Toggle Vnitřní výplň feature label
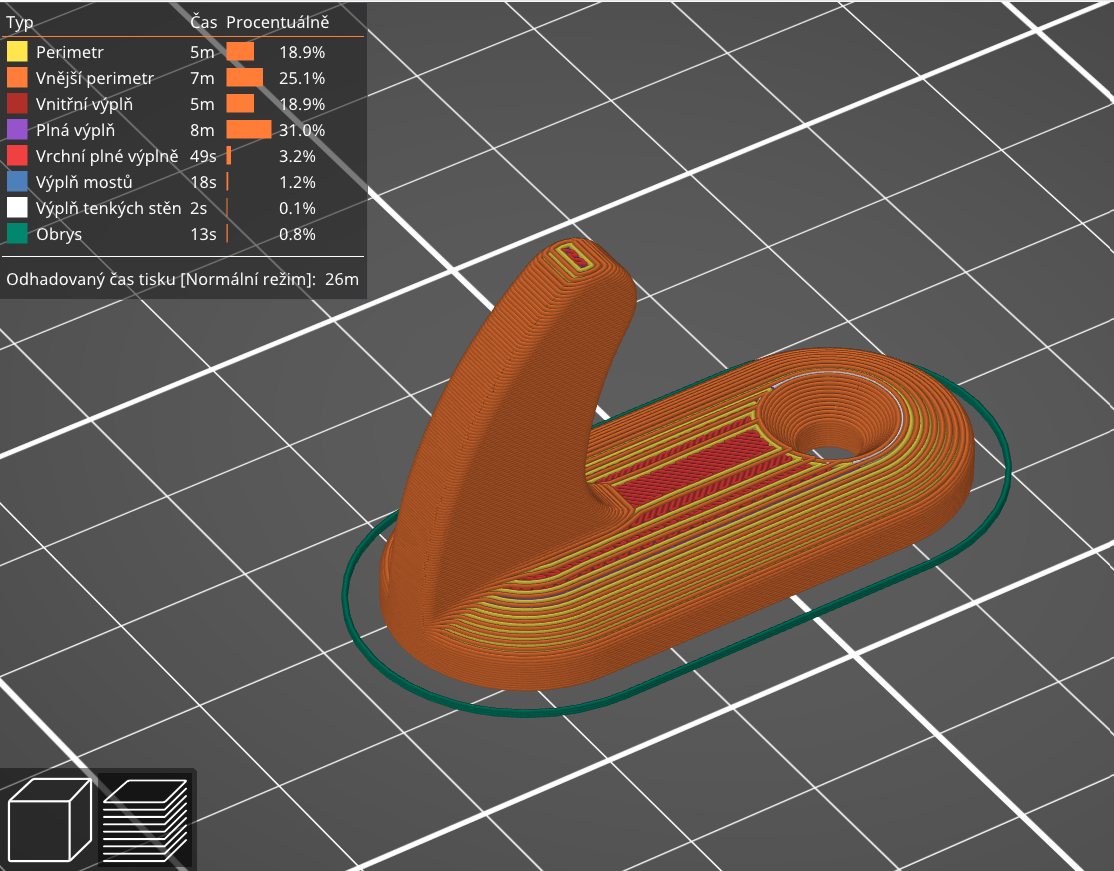The height and width of the screenshot is (871, 1114). 84,104
